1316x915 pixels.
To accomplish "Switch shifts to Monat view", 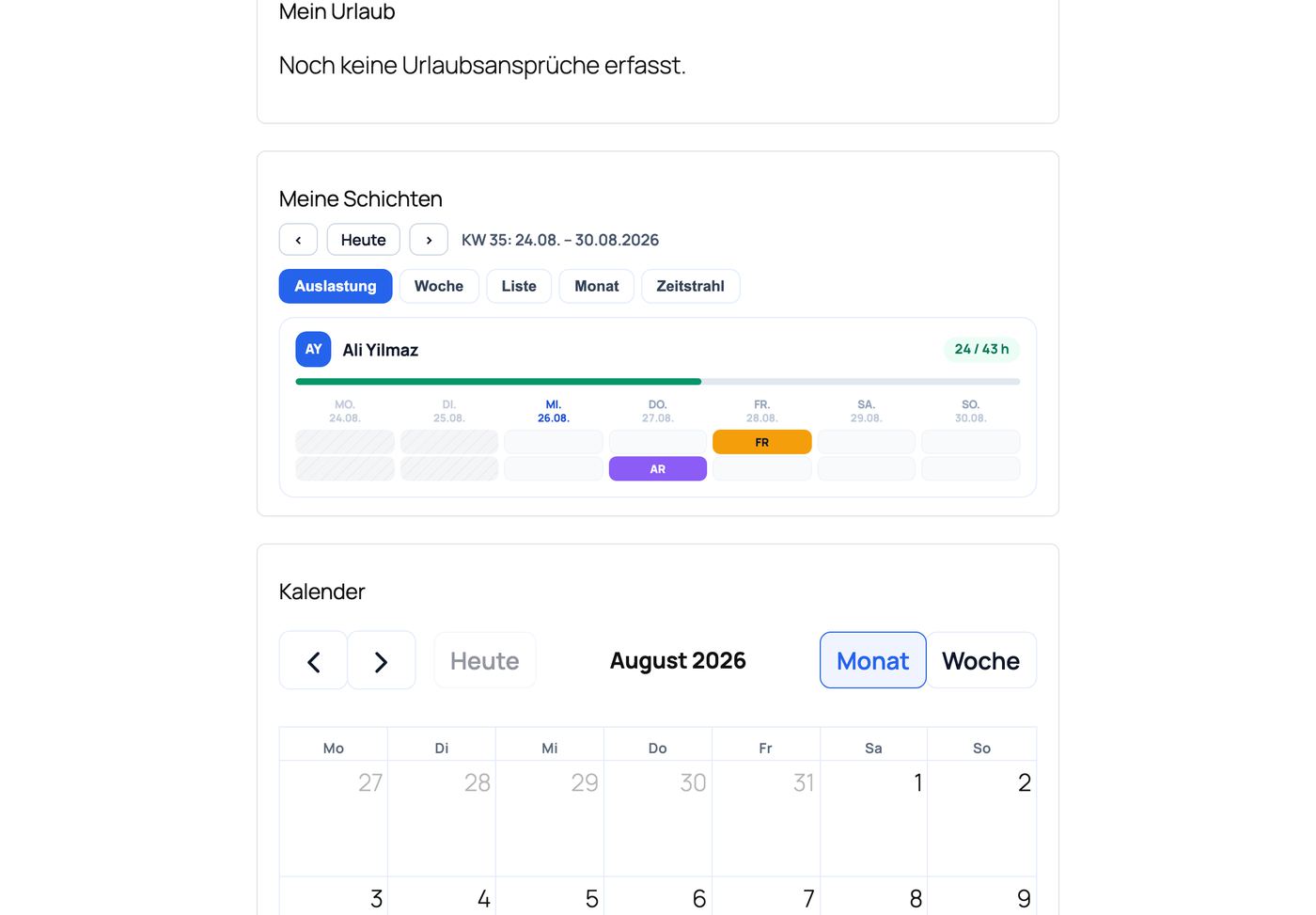I will click(597, 286).
